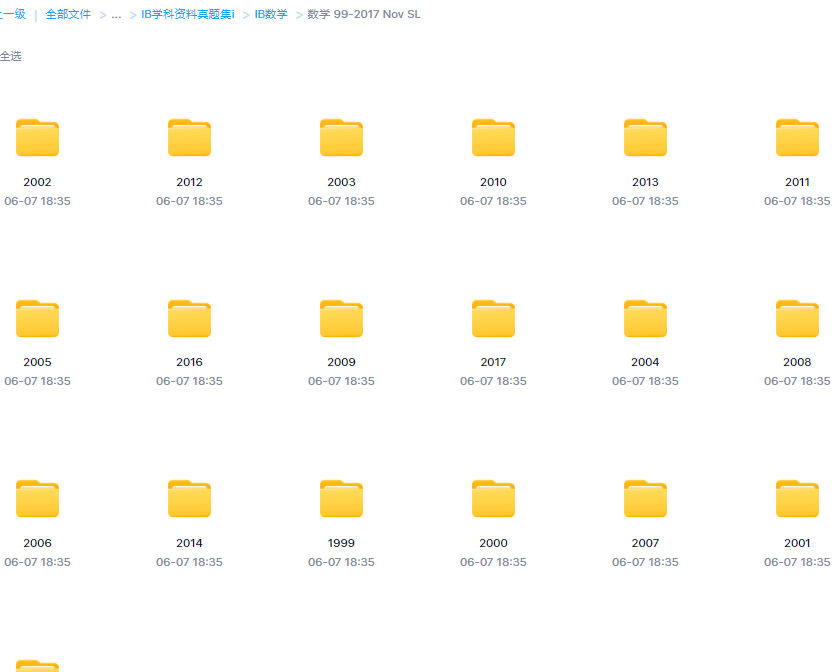Click the 2004 folder name label
The height and width of the screenshot is (672, 837).
(645, 362)
